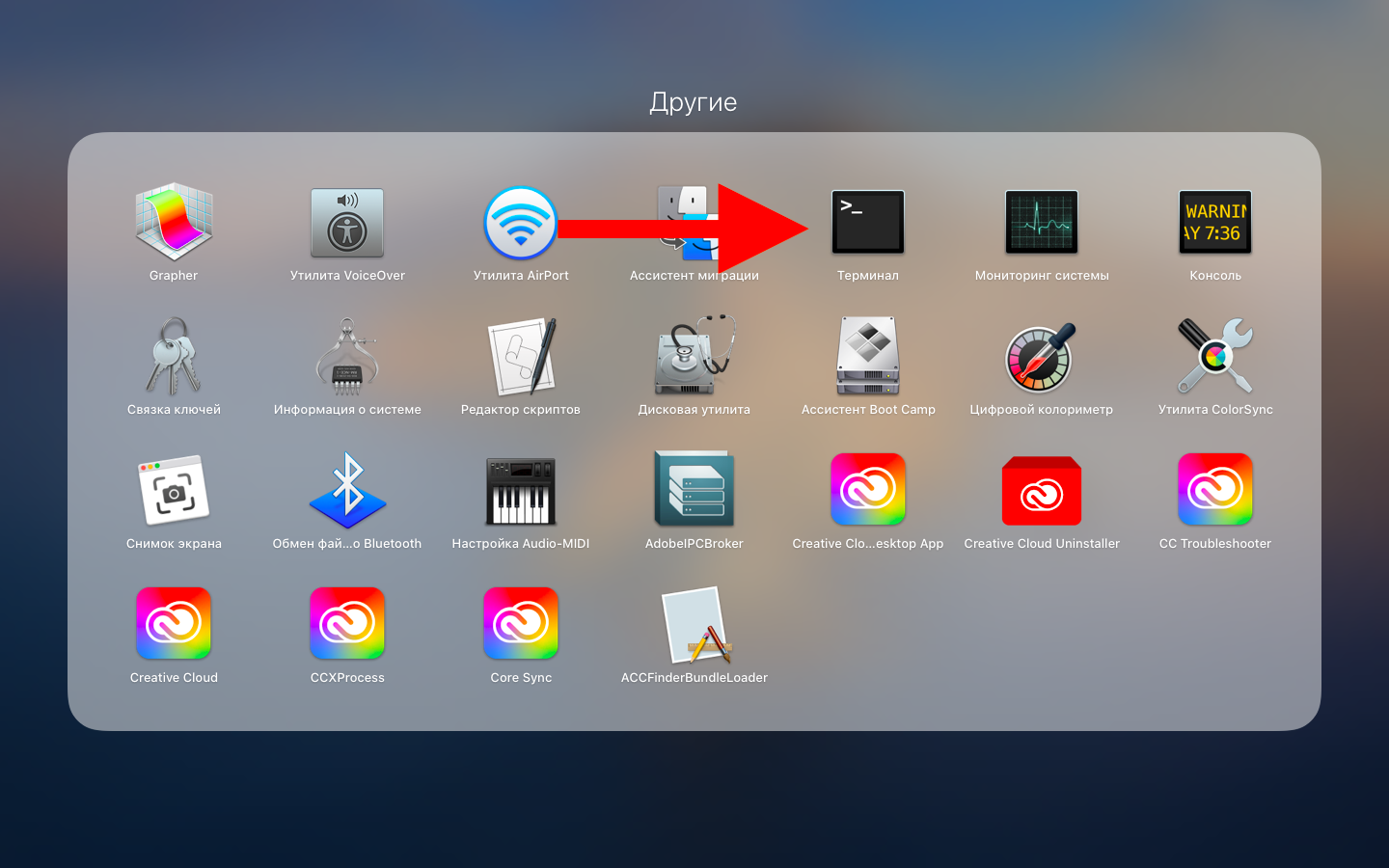This screenshot has height=868, width=1389.
Task: Launch Bluetooth file exchange app
Action: point(347,490)
